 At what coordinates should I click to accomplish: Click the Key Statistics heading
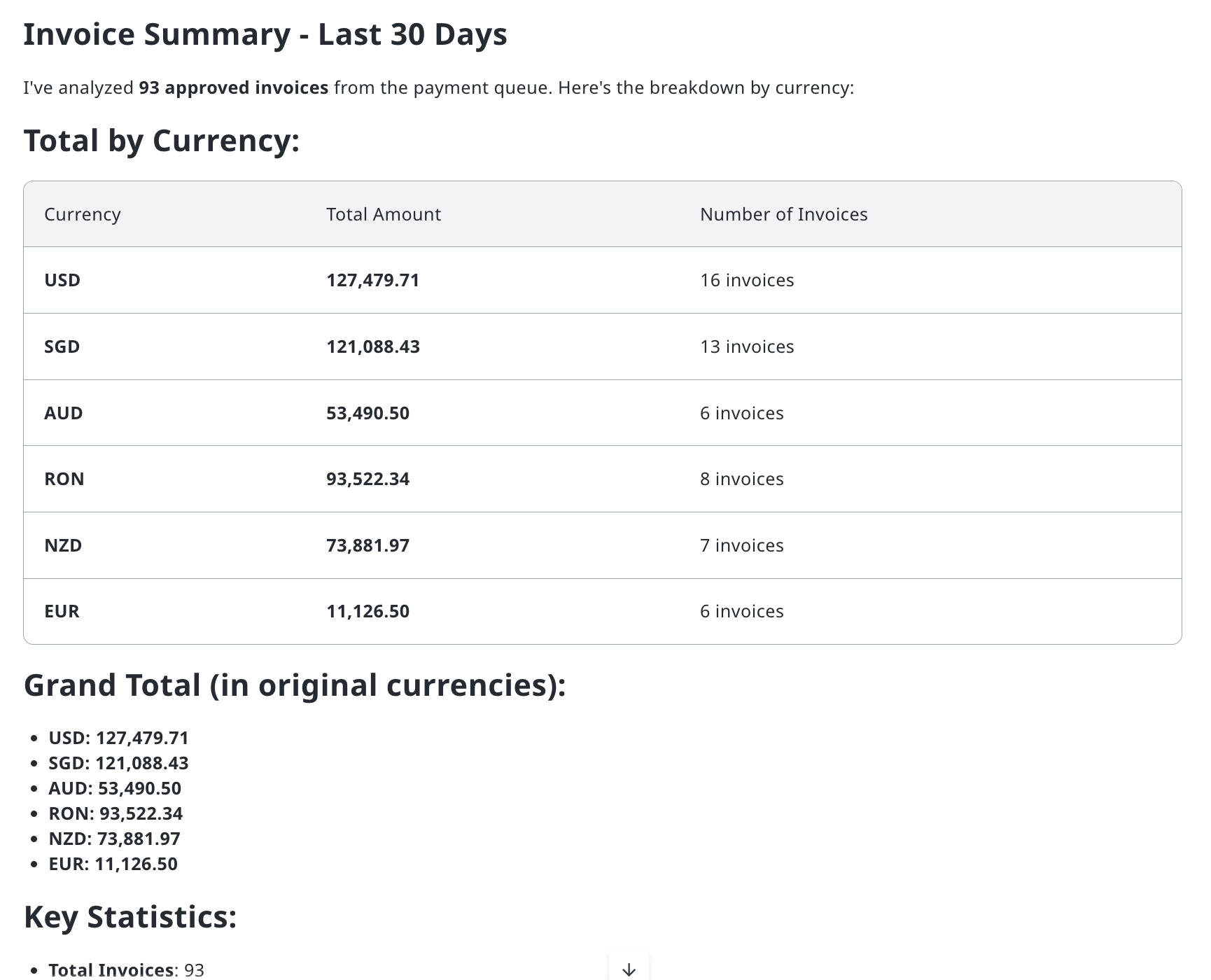coord(130,917)
